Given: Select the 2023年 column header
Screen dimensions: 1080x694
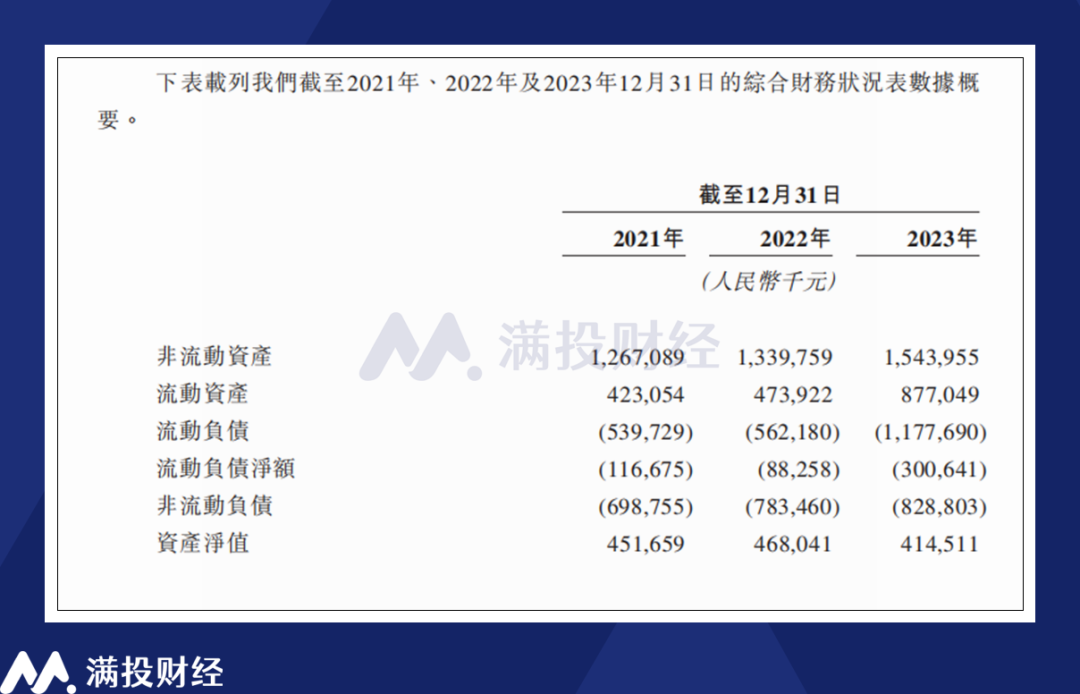Looking at the screenshot, I should (942, 239).
